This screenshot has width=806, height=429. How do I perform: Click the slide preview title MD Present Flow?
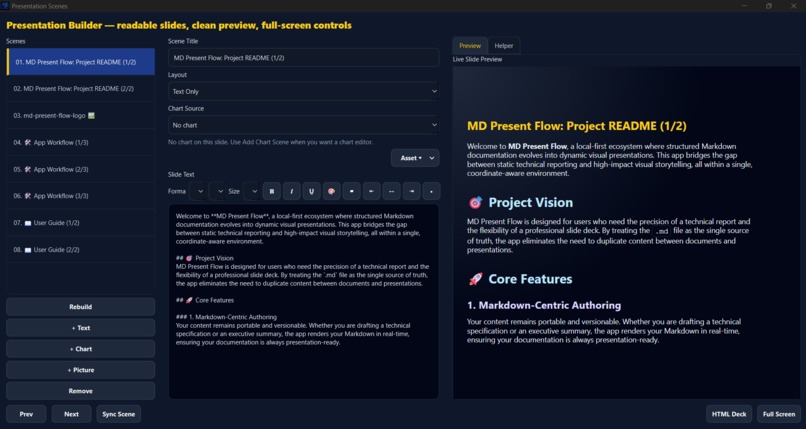pyautogui.click(x=577, y=126)
